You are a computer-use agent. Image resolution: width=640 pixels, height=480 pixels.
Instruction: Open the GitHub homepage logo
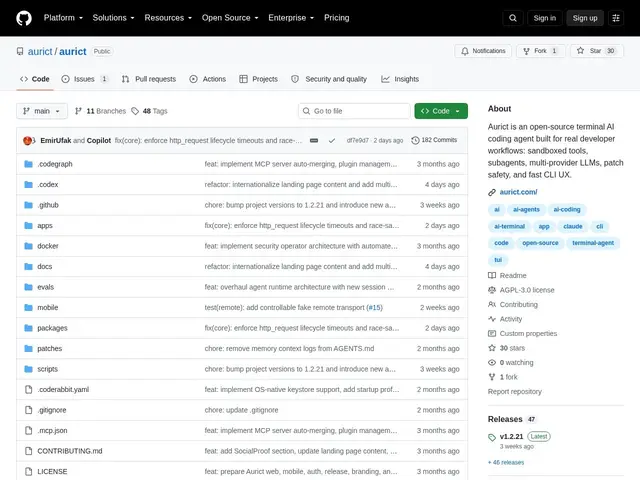(24, 18)
